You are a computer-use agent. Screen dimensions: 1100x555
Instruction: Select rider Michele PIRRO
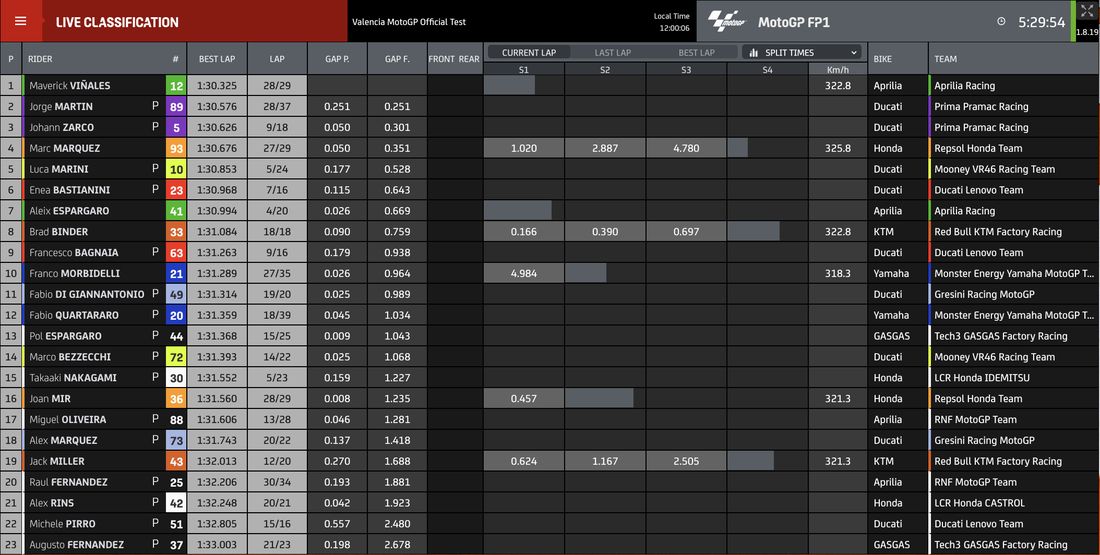(62, 524)
